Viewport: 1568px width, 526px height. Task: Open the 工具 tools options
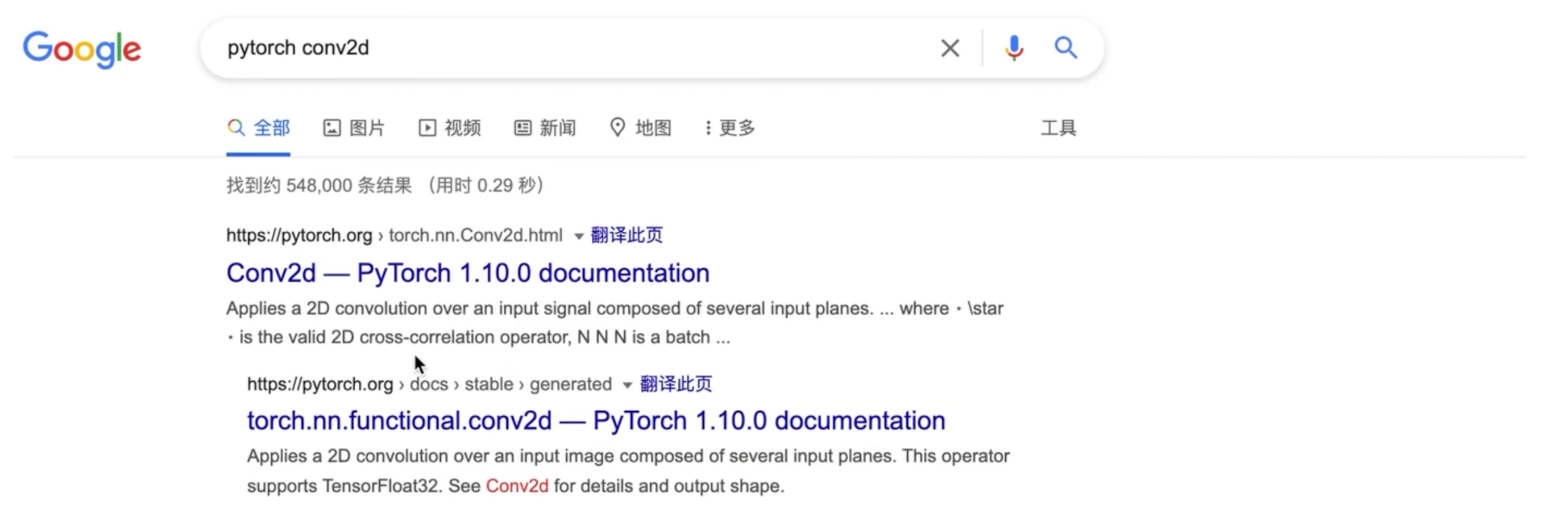click(x=1059, y=128)
